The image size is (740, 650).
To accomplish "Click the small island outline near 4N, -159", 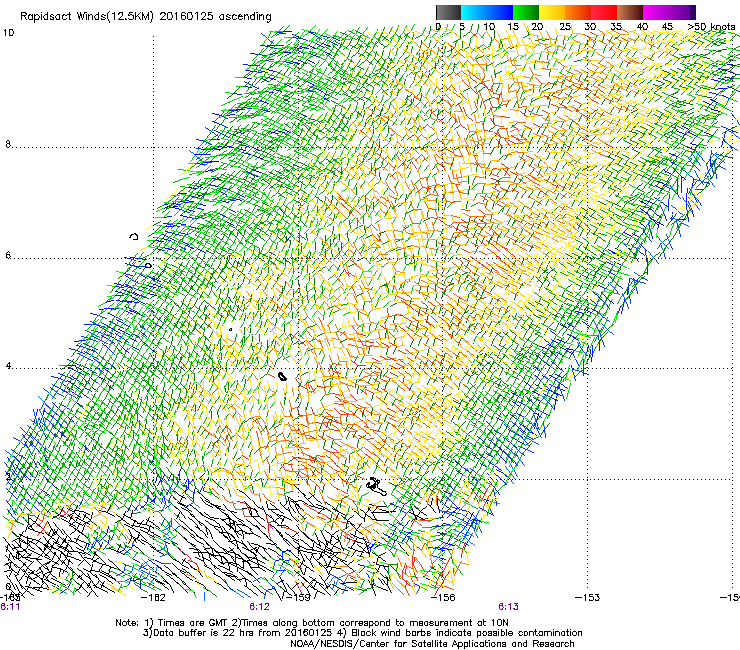I will (282, 376).
